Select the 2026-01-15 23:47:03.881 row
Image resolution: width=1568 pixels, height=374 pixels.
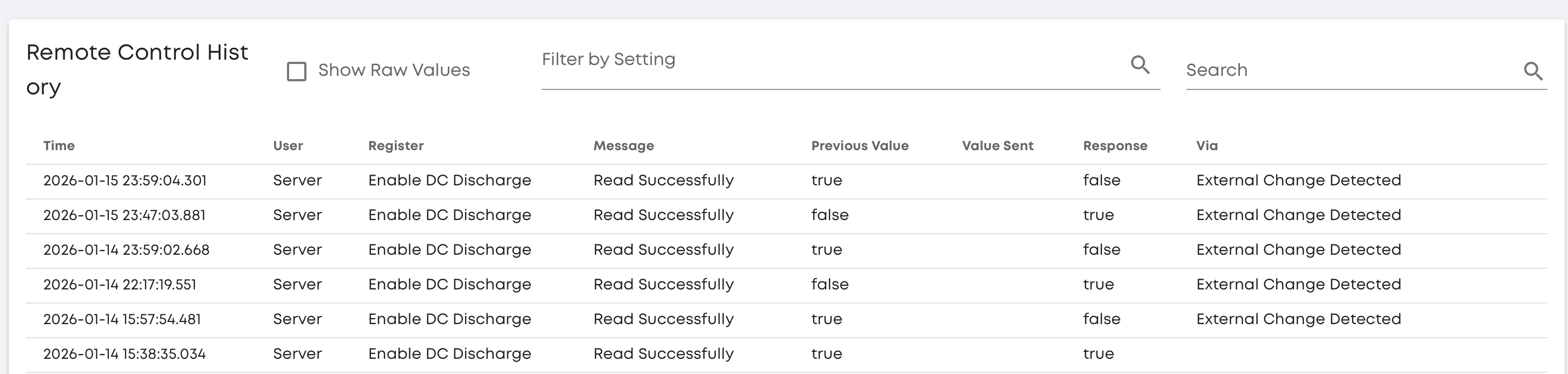pyautogui.click(x=786, y=216)
